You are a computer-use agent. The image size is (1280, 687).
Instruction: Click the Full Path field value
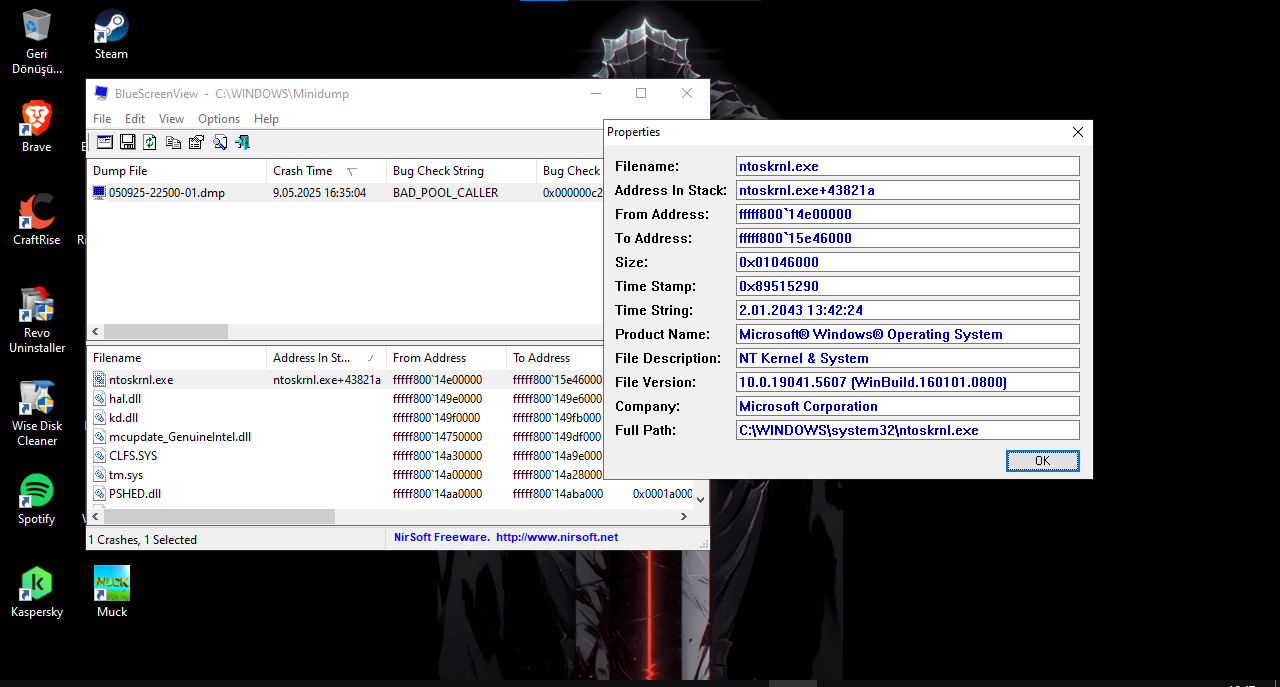click(x=908, y=430)
